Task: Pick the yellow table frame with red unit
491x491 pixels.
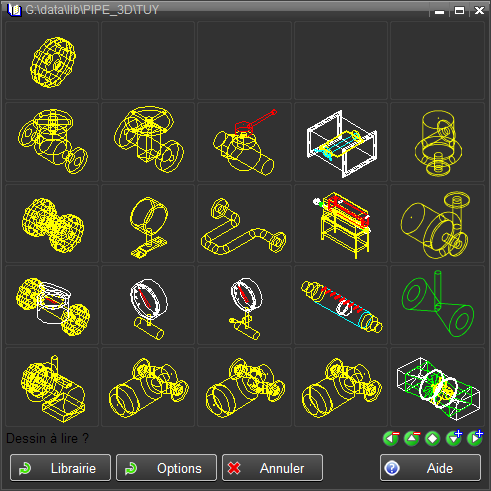Action: point(341,224)
